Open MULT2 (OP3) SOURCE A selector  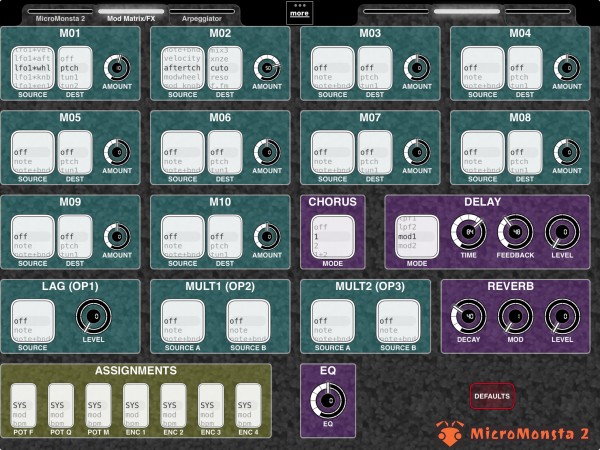click(x=333, y=321)
